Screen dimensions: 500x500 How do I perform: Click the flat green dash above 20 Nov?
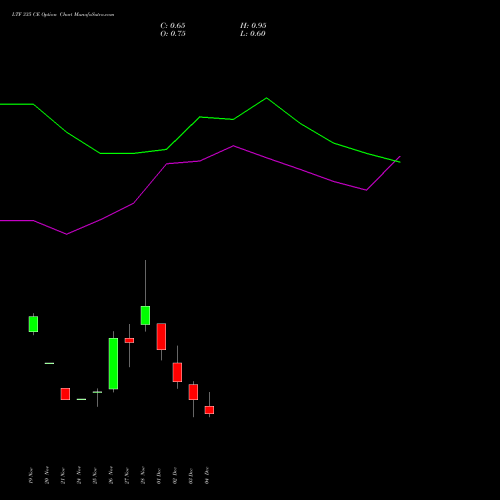(x=49, y=363)
